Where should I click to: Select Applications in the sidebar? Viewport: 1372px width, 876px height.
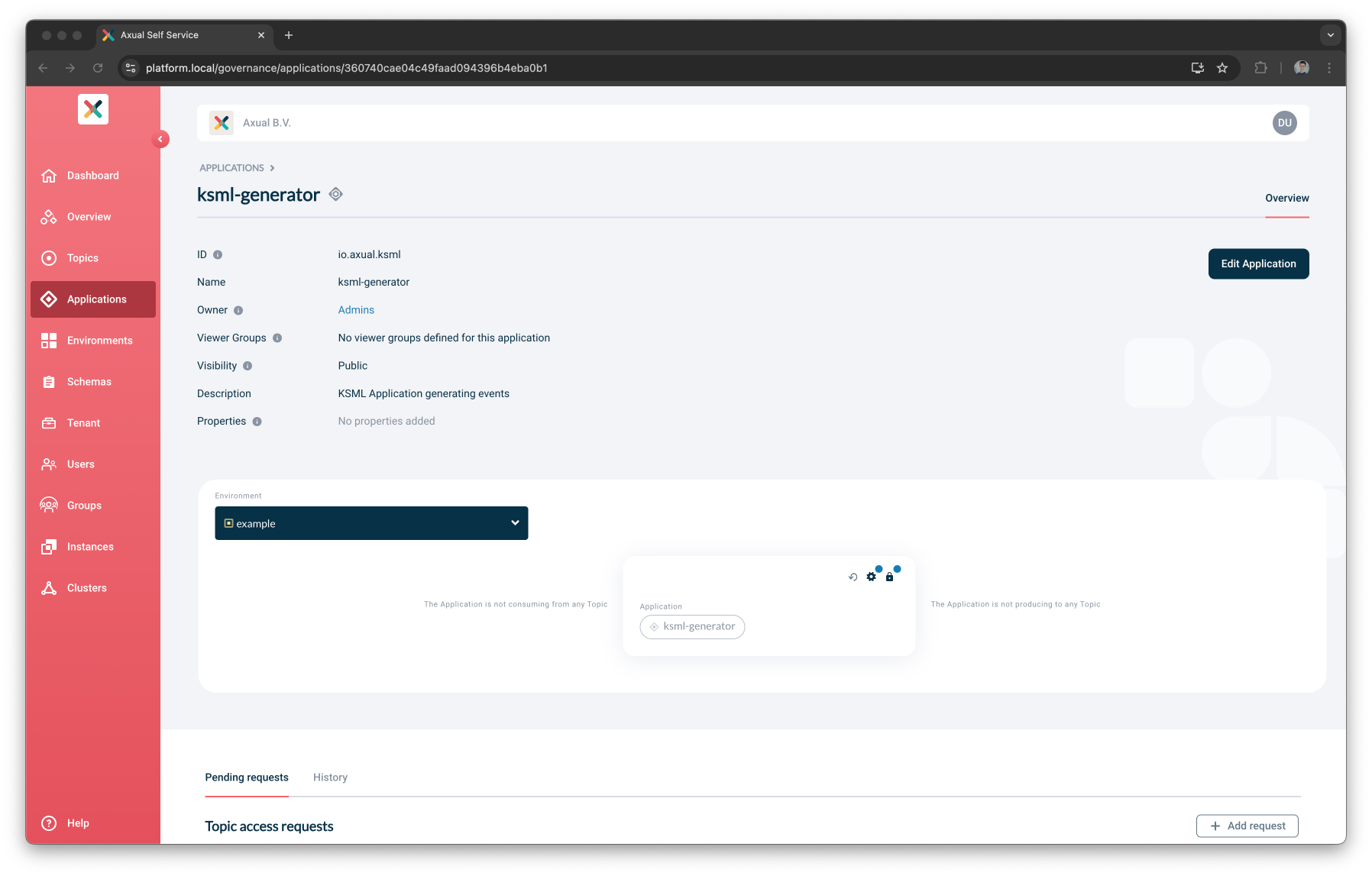coord(92,299)
